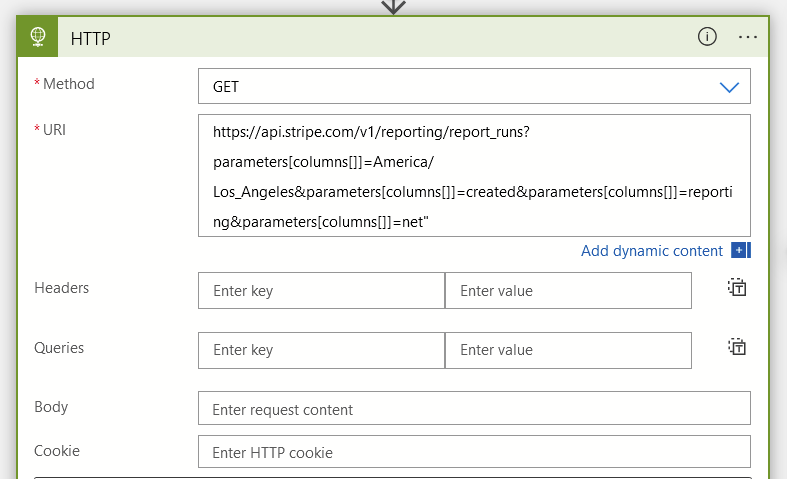The height and width of the screenshot is (479, 787).
Task: Switch Headers to text mode icon
Action: (x=737, y=287)
